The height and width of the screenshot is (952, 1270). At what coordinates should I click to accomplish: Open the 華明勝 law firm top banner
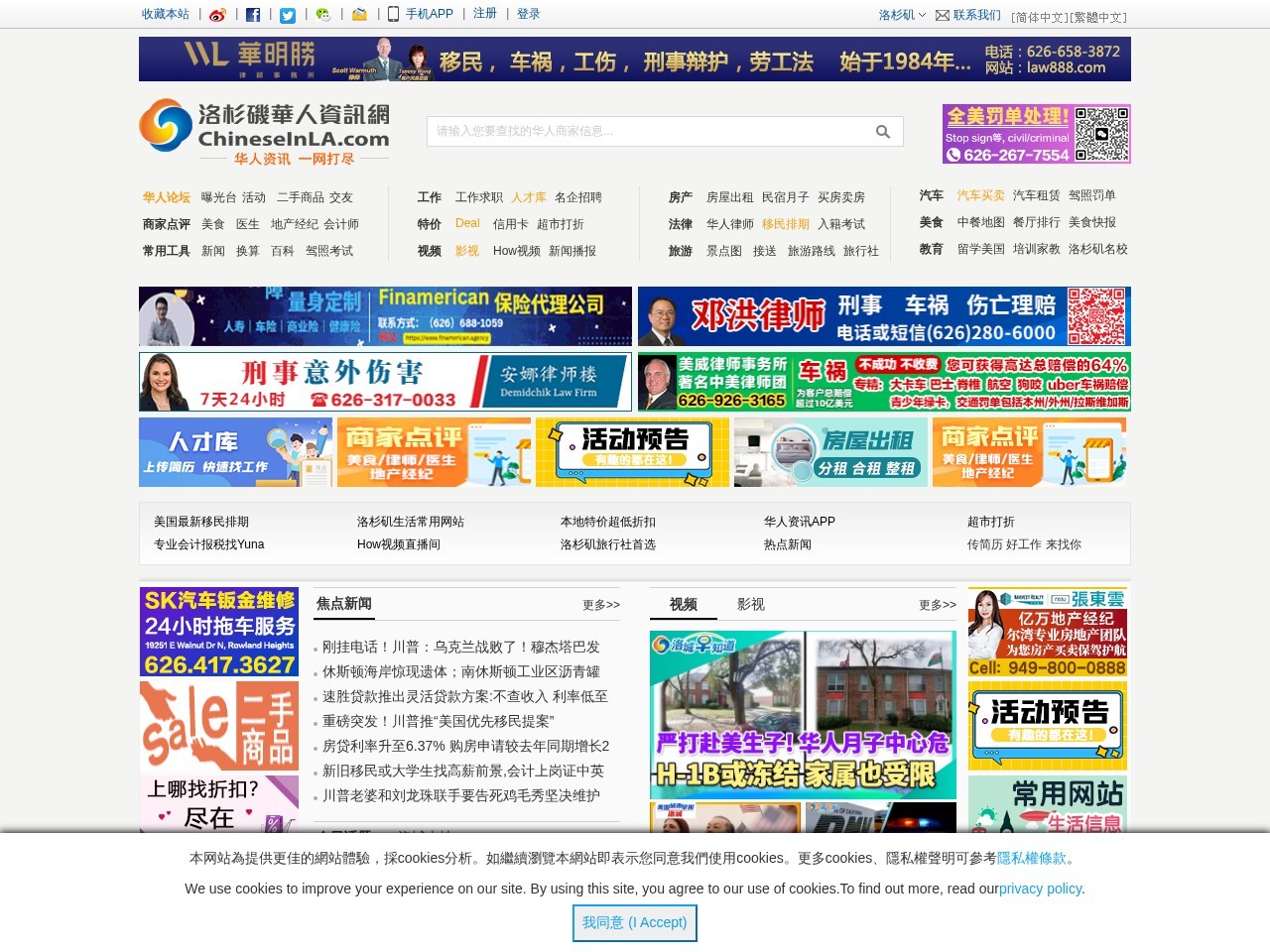pos(635,59)
